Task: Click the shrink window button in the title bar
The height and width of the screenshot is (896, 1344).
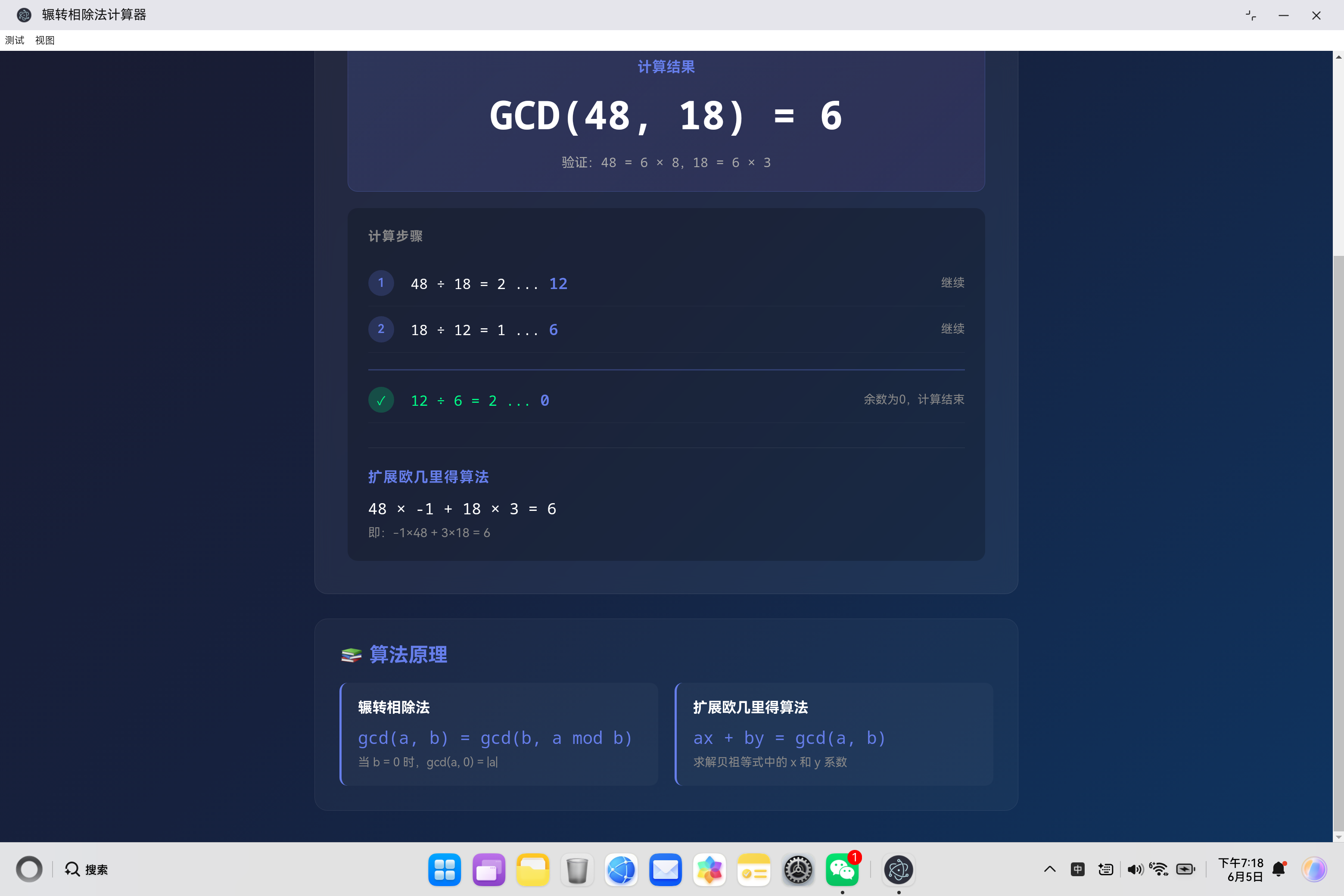Action: click(x=1251, y=16)
